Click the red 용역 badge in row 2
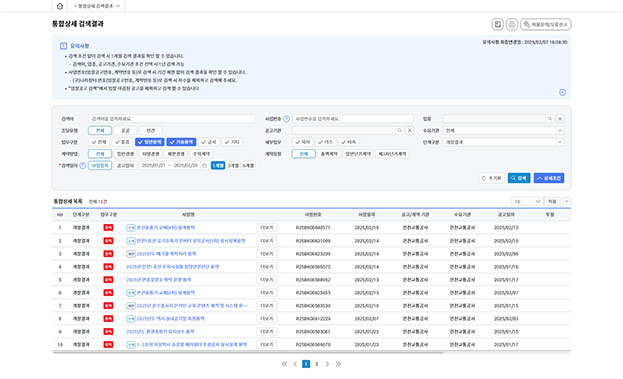Image resolution: width=623 pixels, height=379 pixels. point(108,241)
